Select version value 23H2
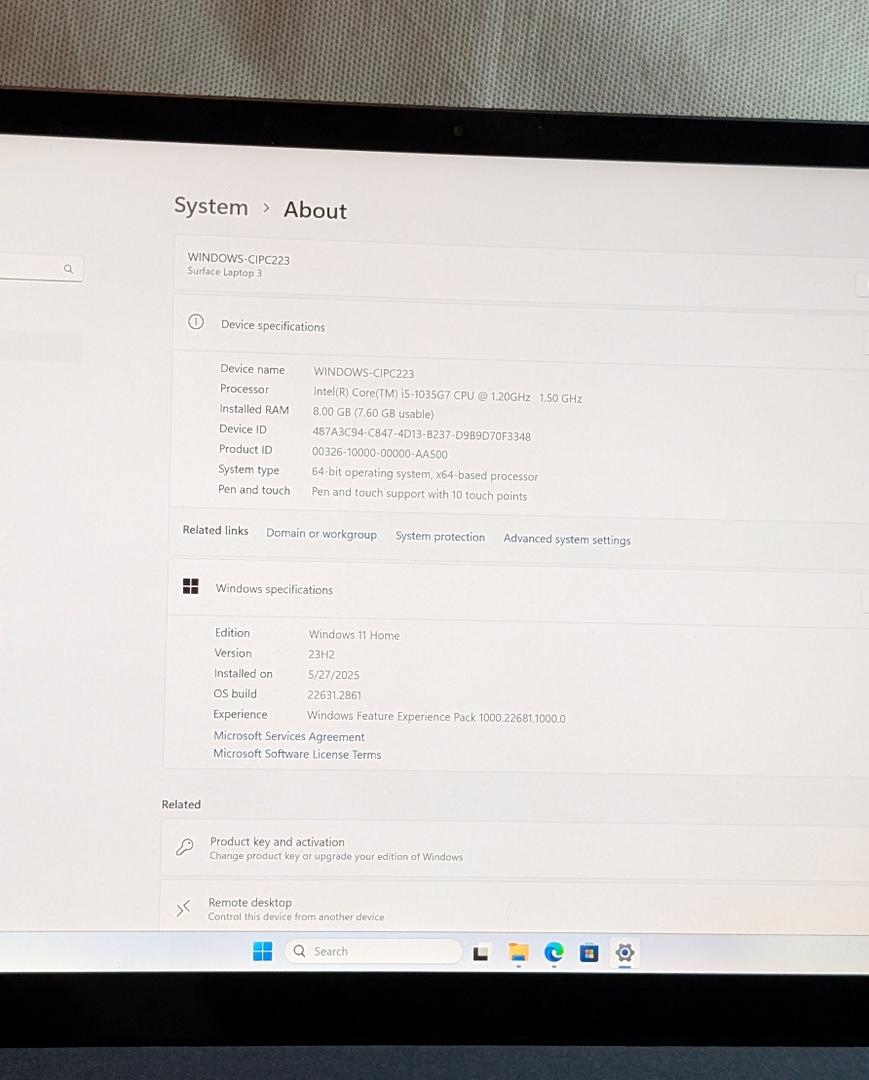869x1080 pixels. pos(321,654)
